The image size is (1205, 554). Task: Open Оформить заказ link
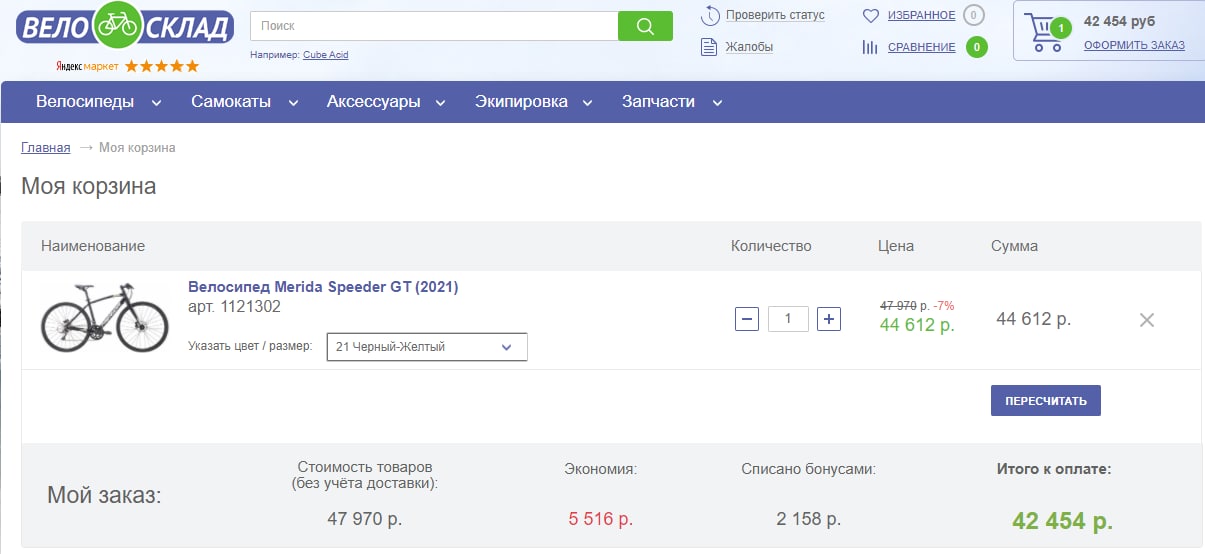point(1134,45)
